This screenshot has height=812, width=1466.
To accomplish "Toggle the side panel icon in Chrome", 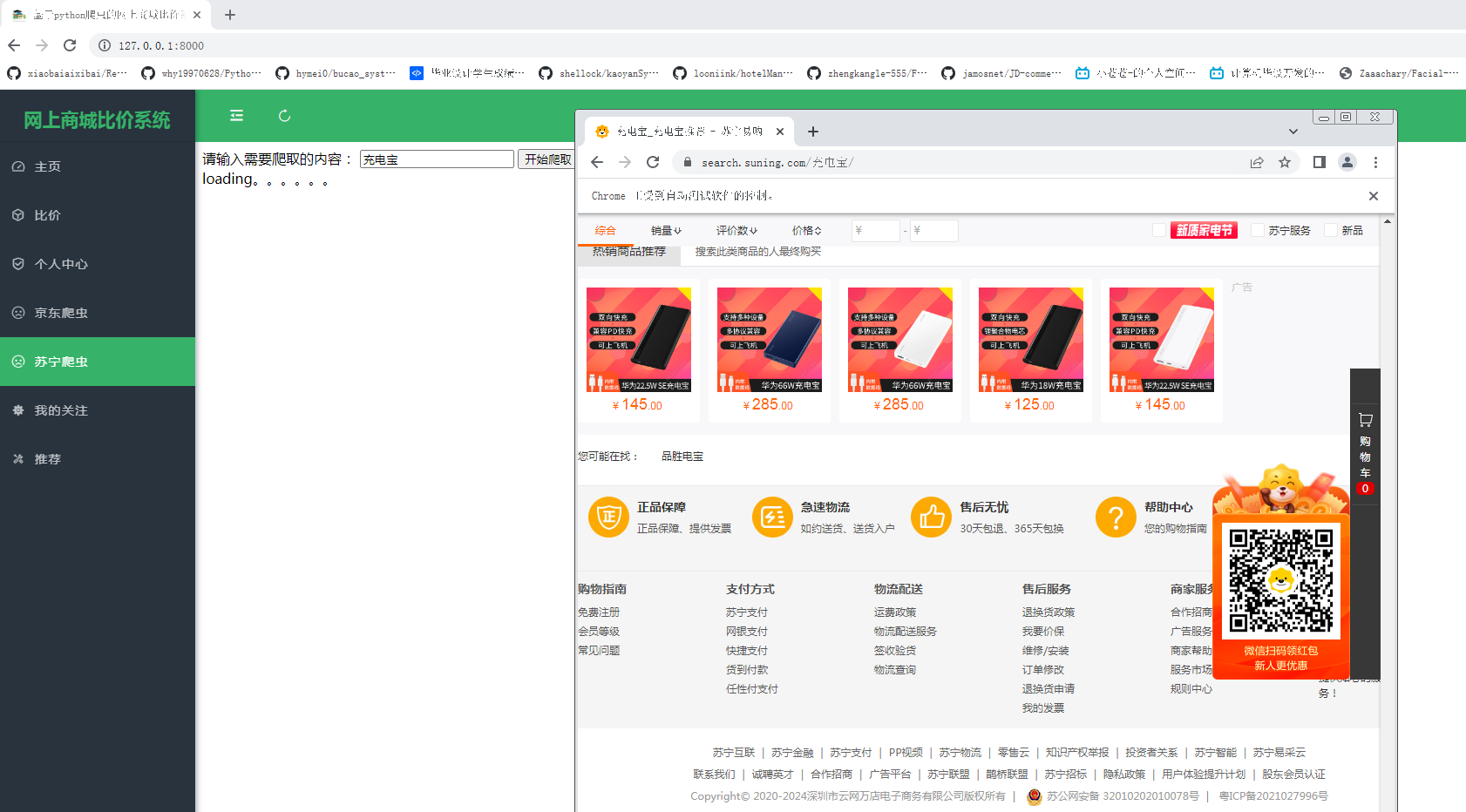I will 1320,162.
